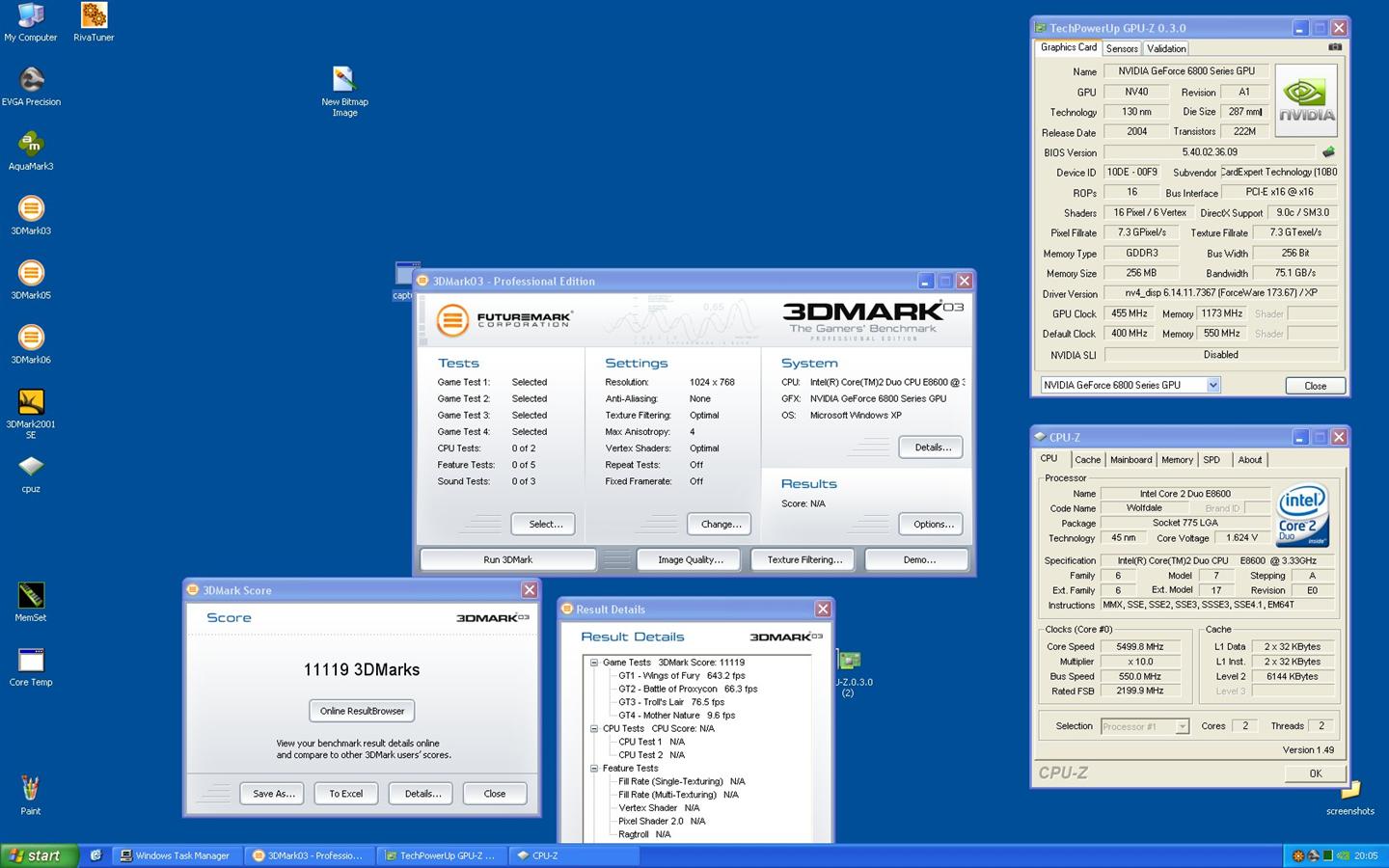Click GPU Clock 455 MHz field

tap(1129, 313)
